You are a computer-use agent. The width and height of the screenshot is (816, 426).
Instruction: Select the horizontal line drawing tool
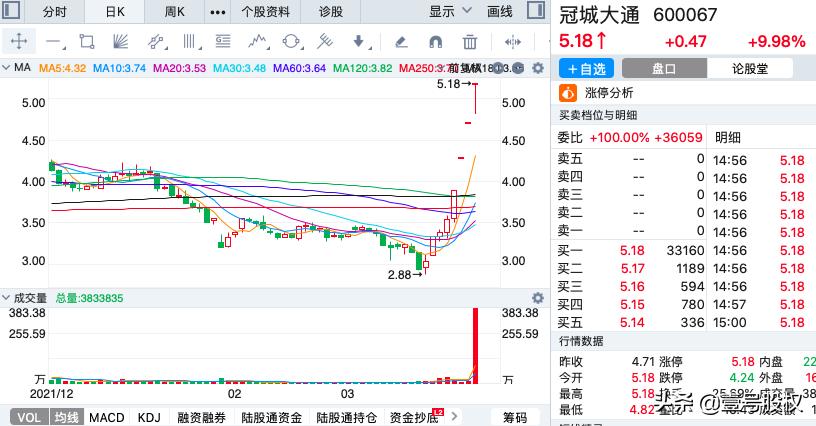(54, 42)
